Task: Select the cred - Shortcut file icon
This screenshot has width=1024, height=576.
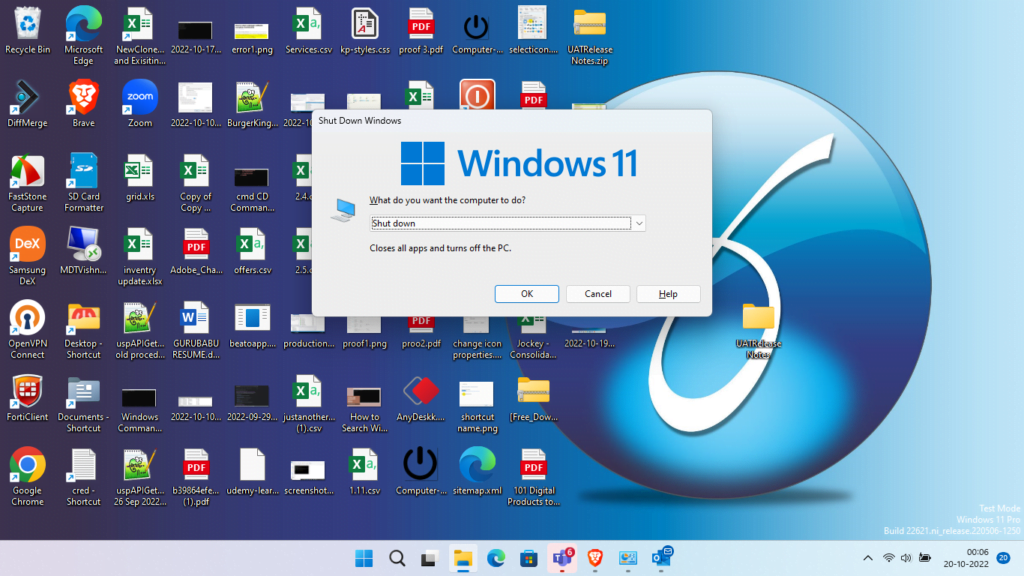Action: coord(84,477)
